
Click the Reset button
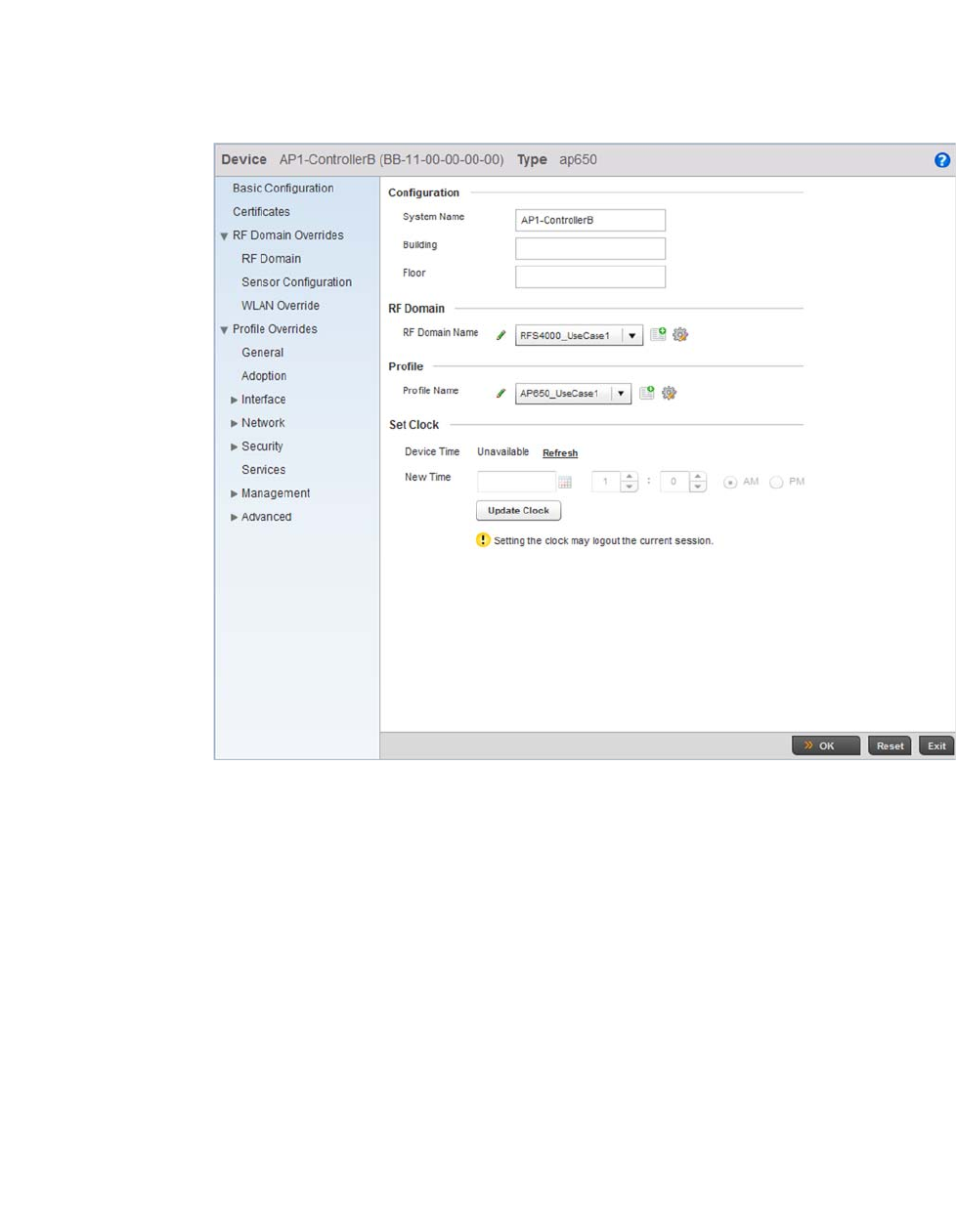[x=890, y=745]
